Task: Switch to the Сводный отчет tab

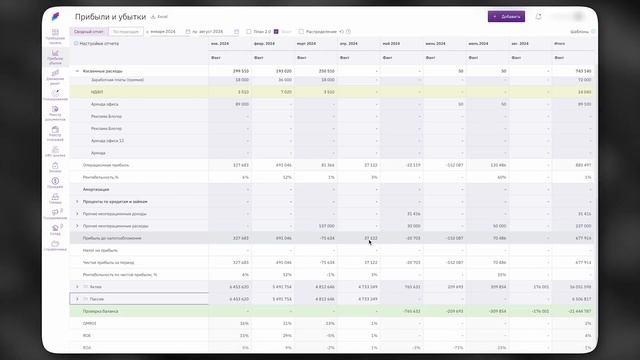Action: click(89, 31)
